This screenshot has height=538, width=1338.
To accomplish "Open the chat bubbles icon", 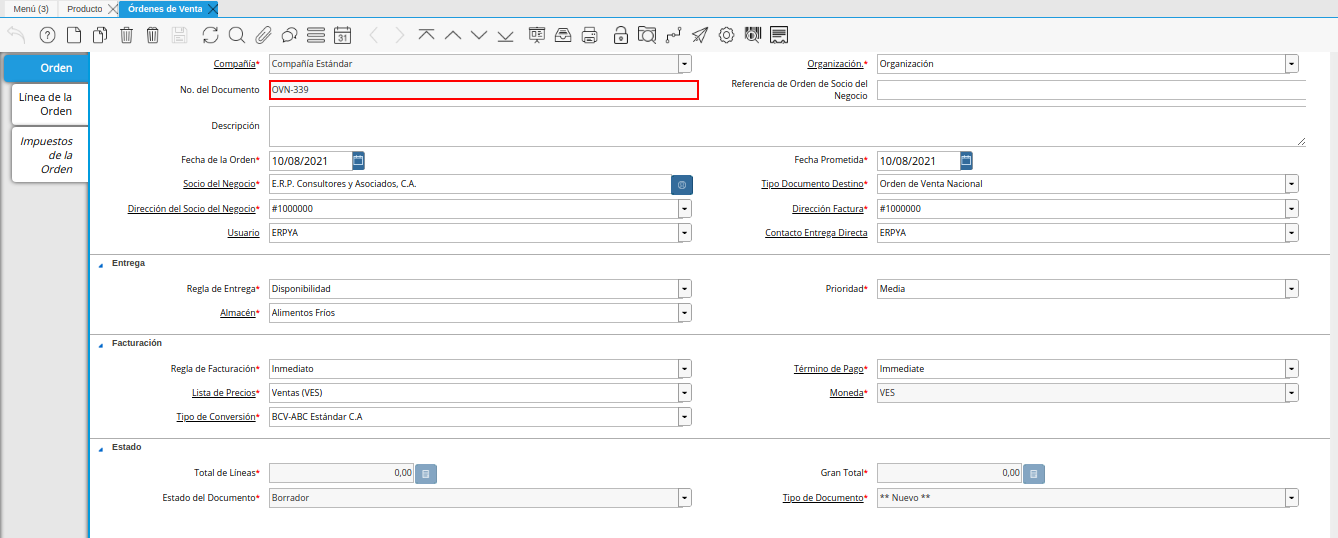I will point(289,35).
